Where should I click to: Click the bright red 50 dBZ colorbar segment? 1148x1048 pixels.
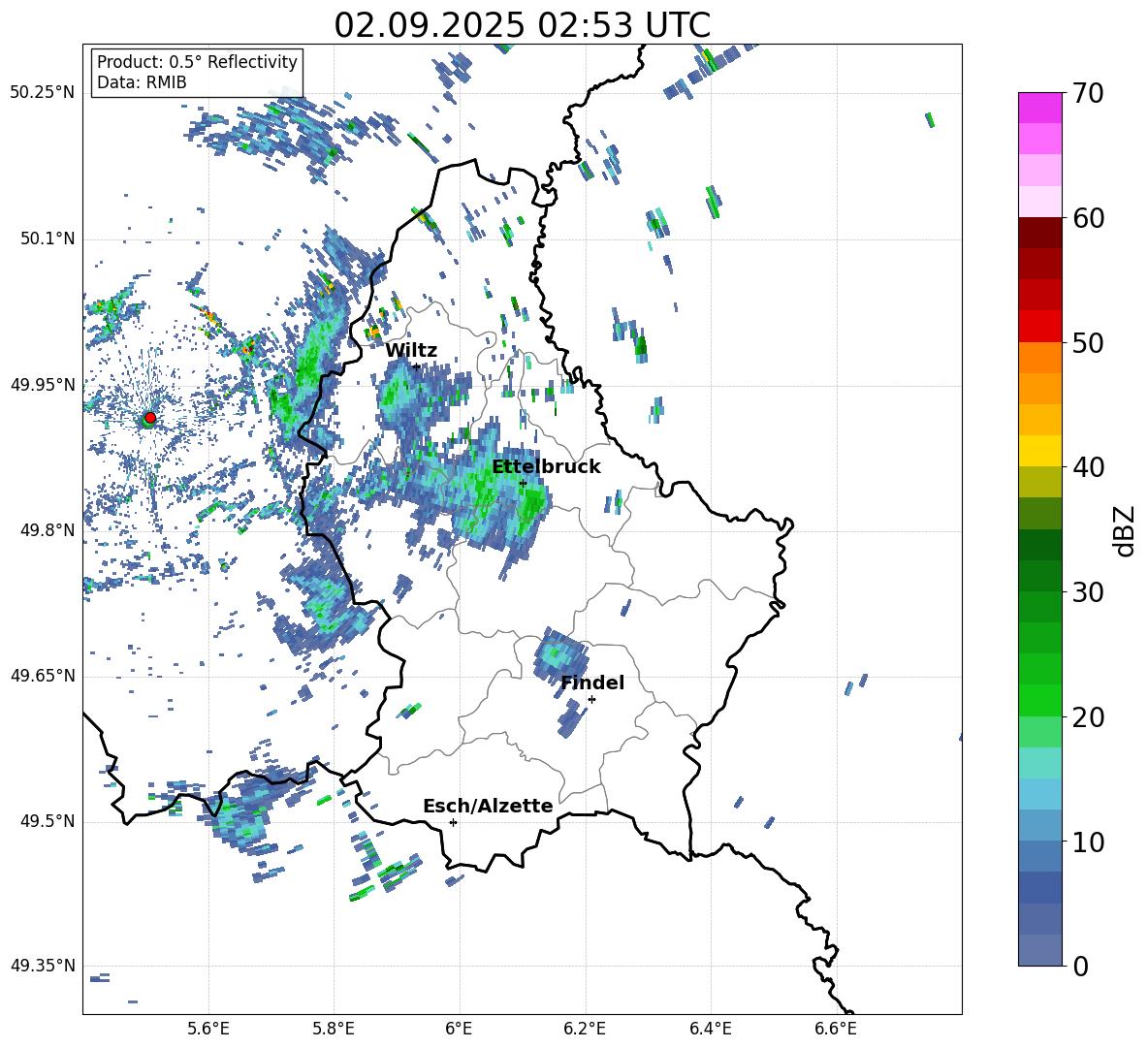tap(1039, 327)
